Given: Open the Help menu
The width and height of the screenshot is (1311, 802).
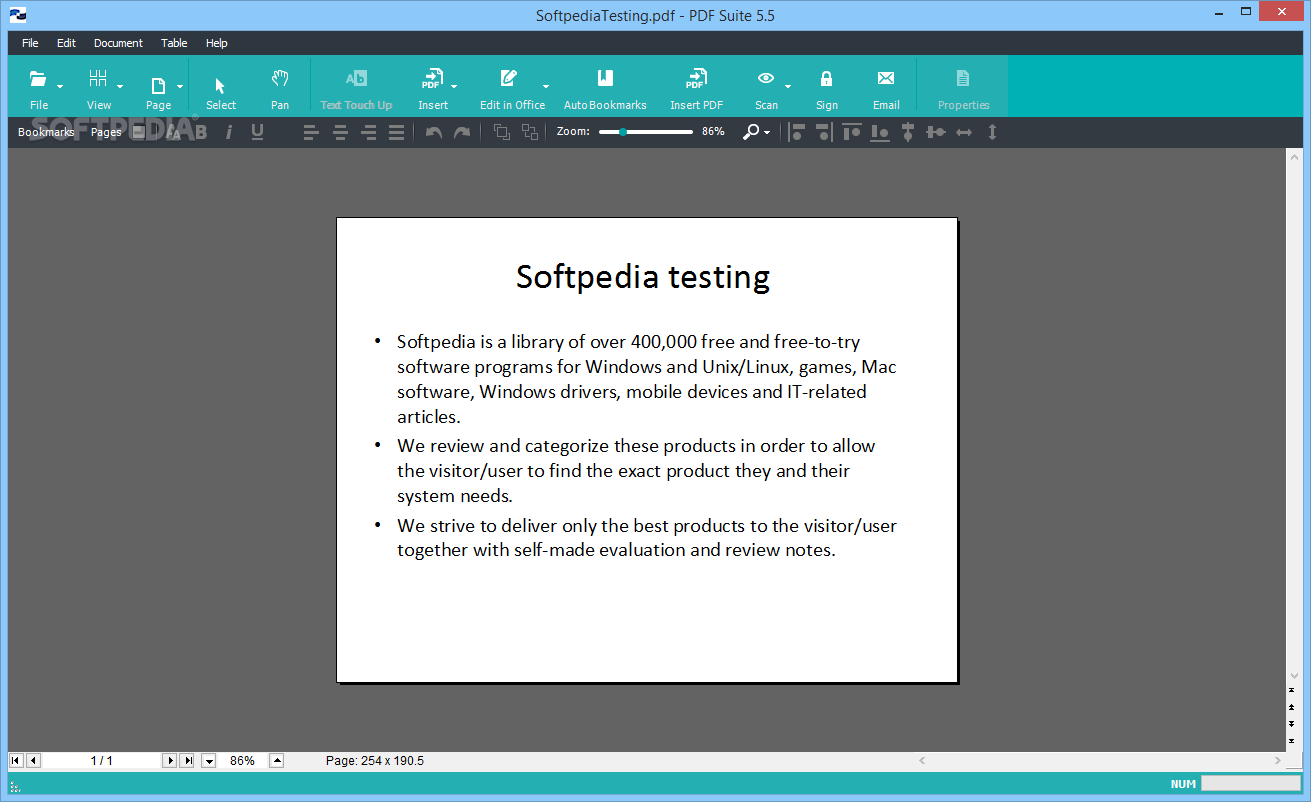Looking at the screenshot, I should pos(217,43).
